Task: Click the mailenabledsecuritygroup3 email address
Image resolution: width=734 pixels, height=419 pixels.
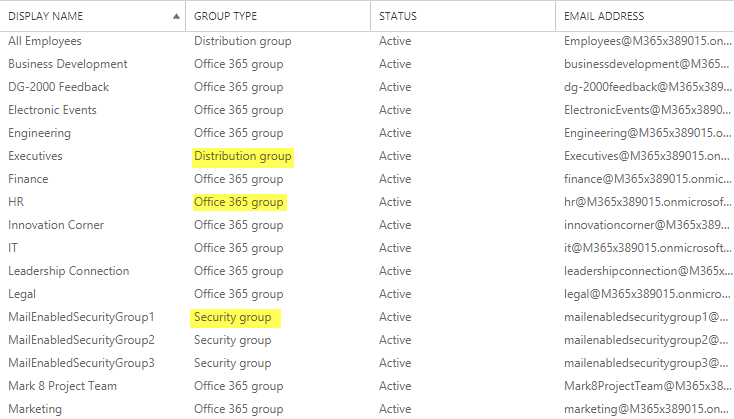Action: click(x=646, y=363)
